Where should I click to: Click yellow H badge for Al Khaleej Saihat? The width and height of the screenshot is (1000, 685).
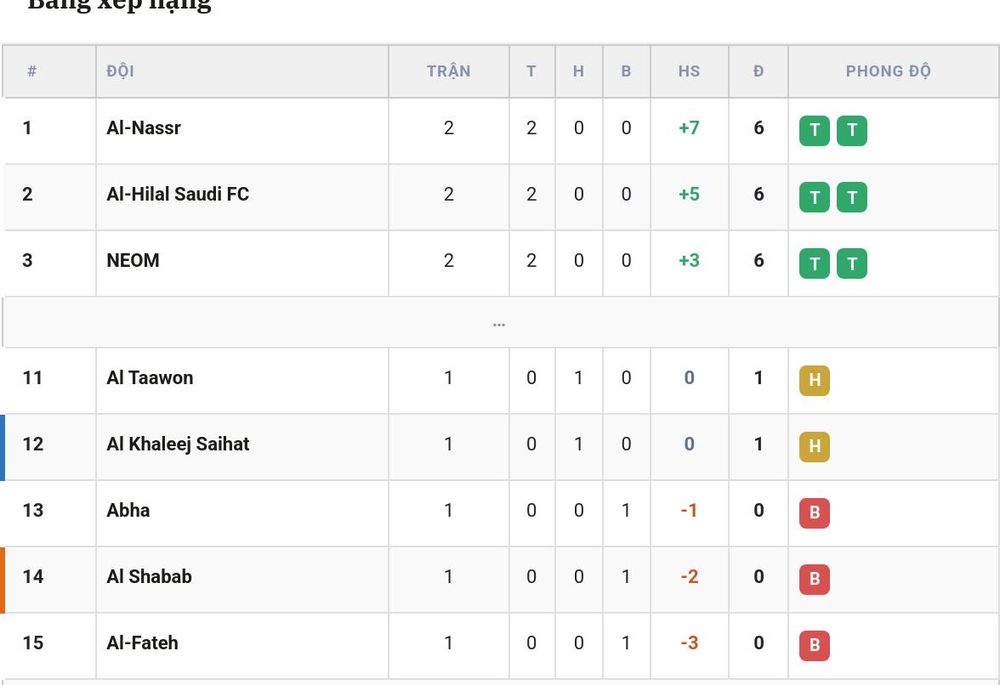click(814, 447)
